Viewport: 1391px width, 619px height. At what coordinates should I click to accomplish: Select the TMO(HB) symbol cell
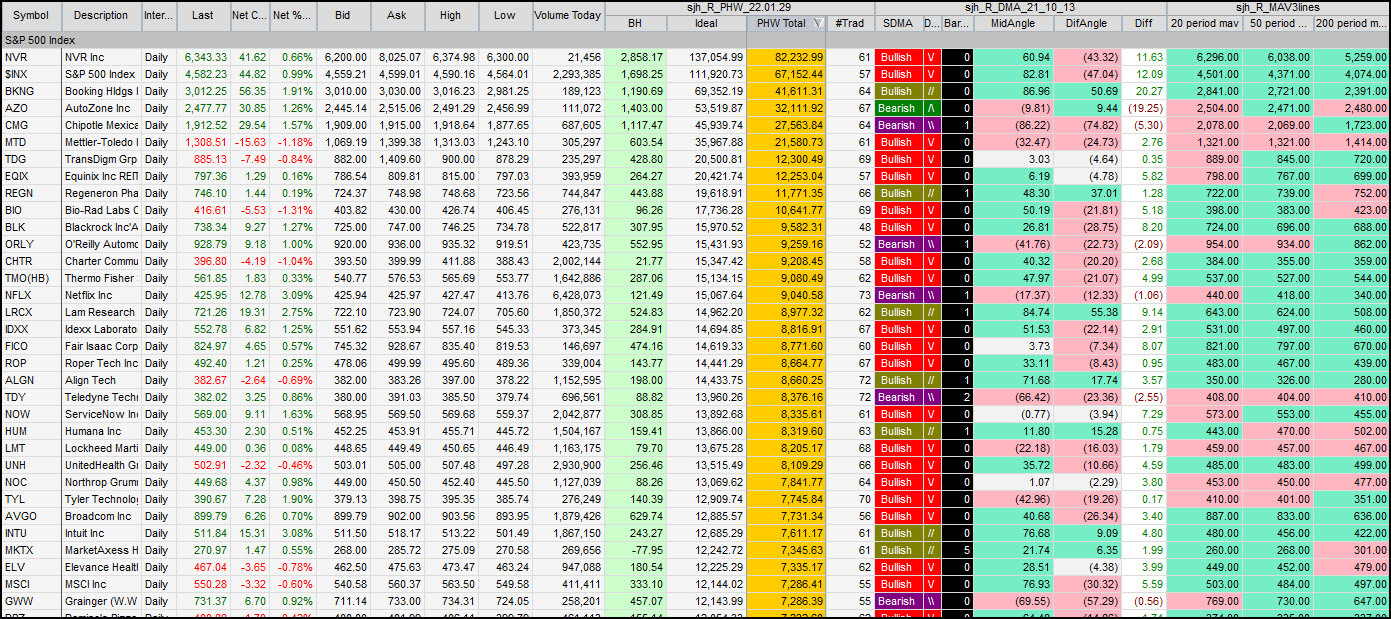31,278
